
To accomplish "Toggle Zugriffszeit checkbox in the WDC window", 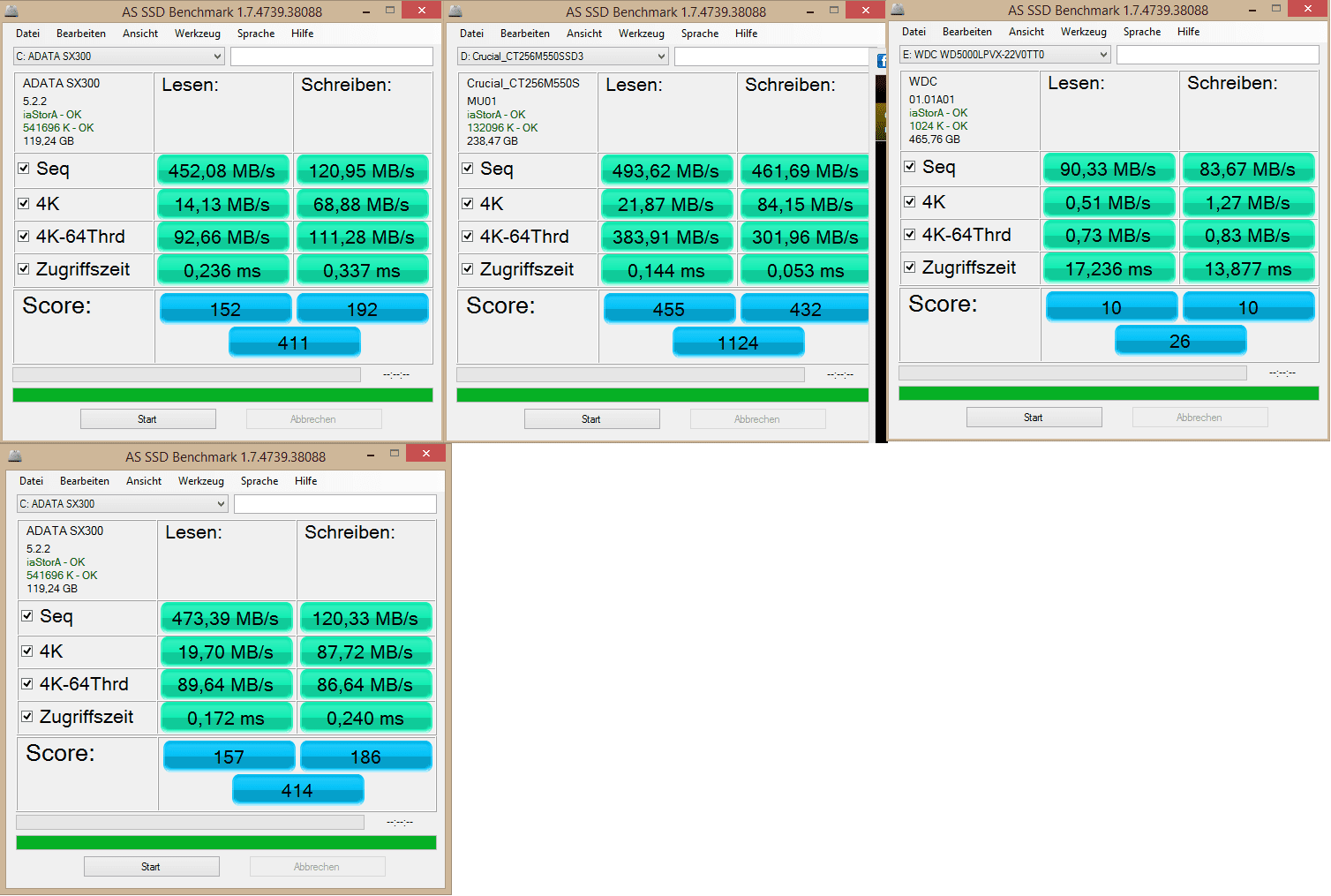I will pos(910,267).
